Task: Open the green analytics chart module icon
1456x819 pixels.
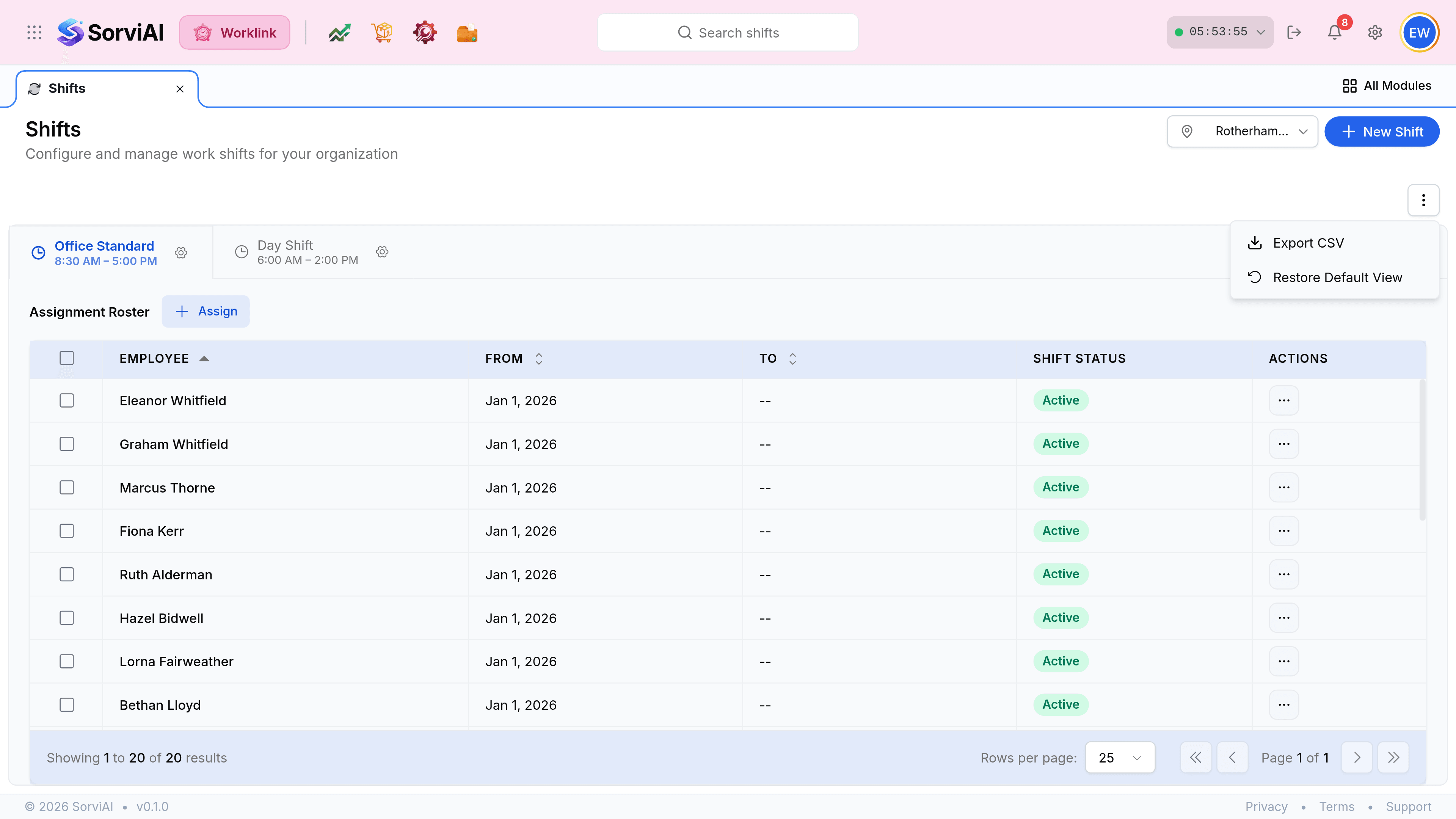Action: (340, 33)
